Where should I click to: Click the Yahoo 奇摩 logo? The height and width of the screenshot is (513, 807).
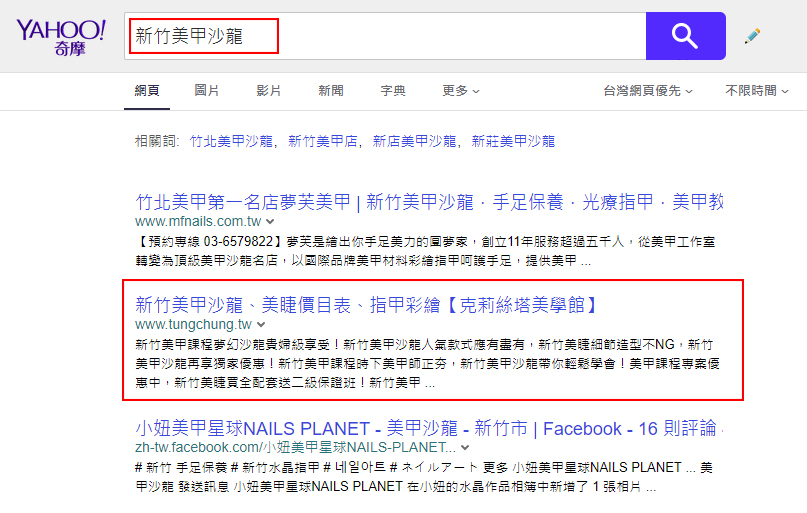pyautogui.click(x=61, y=37)
